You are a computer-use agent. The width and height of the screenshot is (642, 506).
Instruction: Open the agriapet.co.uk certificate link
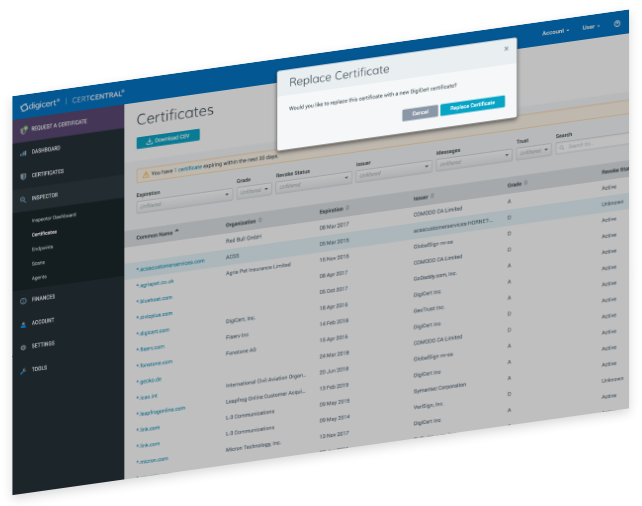(x=156, y=283)
